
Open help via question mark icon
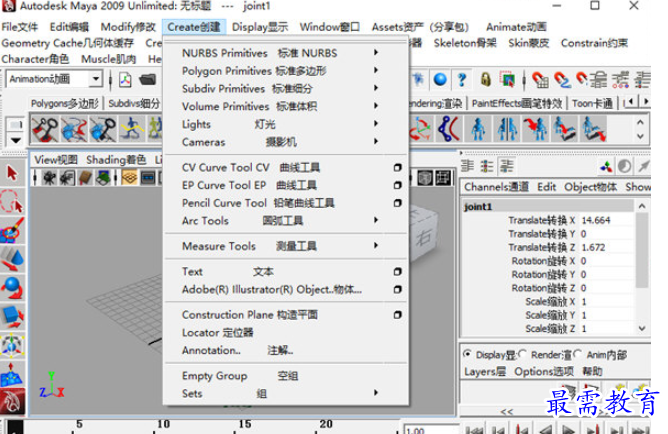(462, 79)
